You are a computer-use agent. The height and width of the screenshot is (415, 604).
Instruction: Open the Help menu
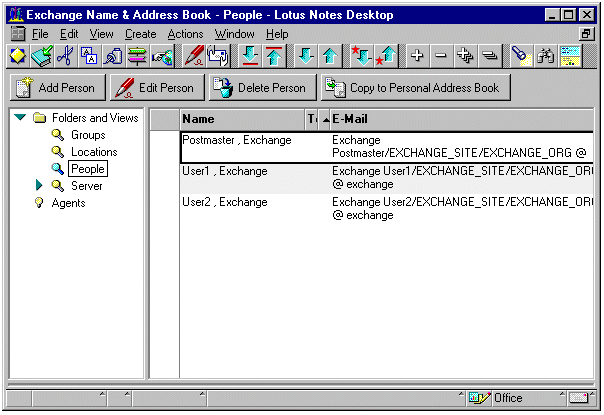277,34
